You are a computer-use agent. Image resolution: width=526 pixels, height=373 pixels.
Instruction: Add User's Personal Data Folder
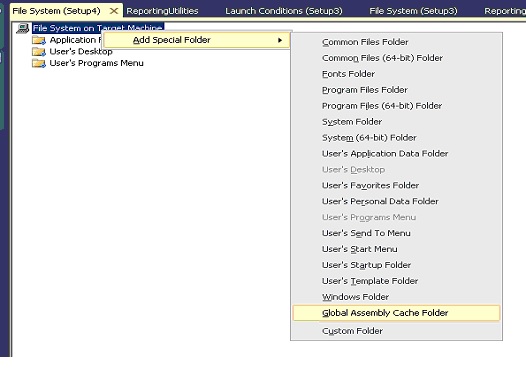click(x=396, y=202)
